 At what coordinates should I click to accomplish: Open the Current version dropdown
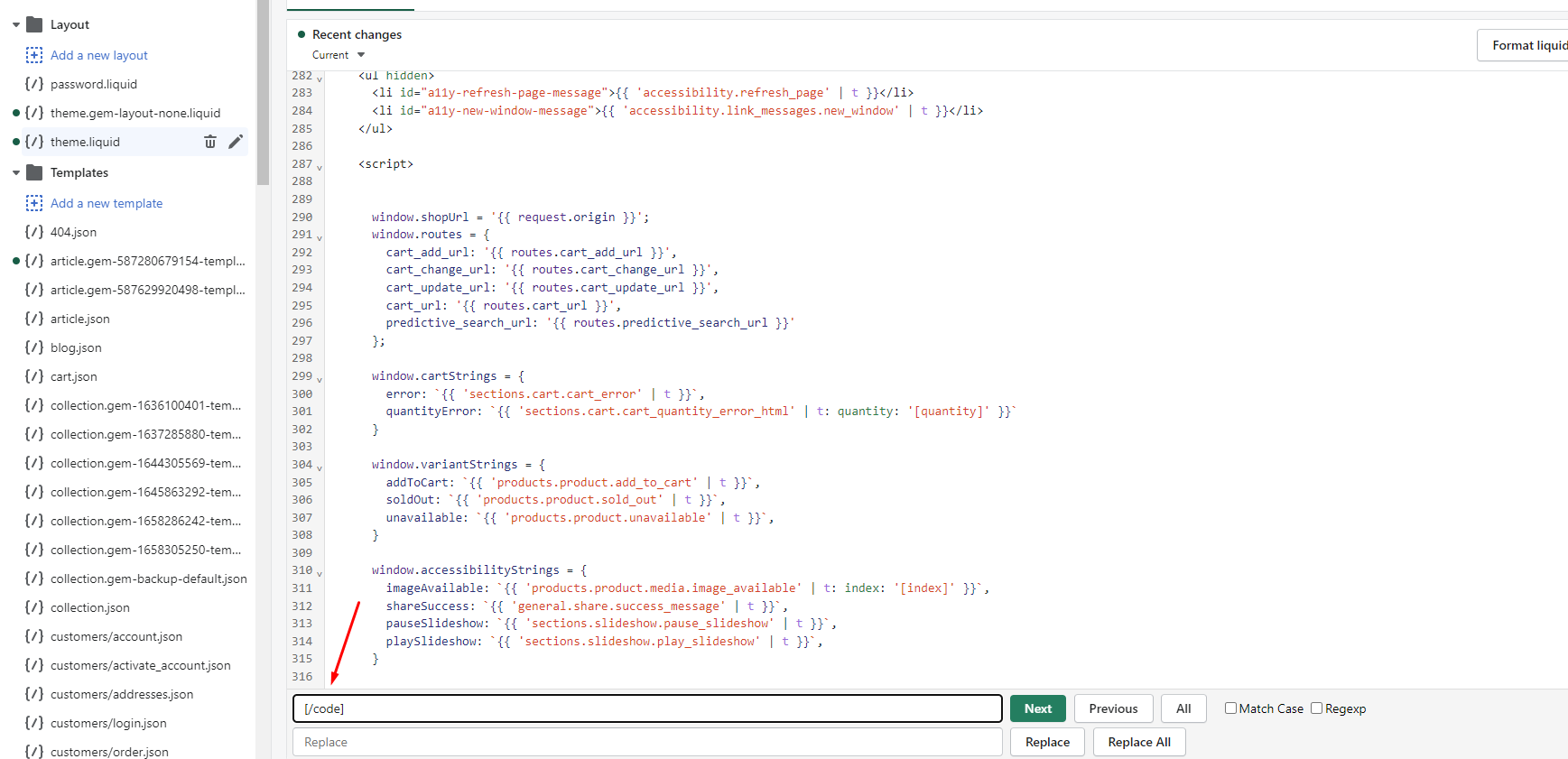pos(339,55)
